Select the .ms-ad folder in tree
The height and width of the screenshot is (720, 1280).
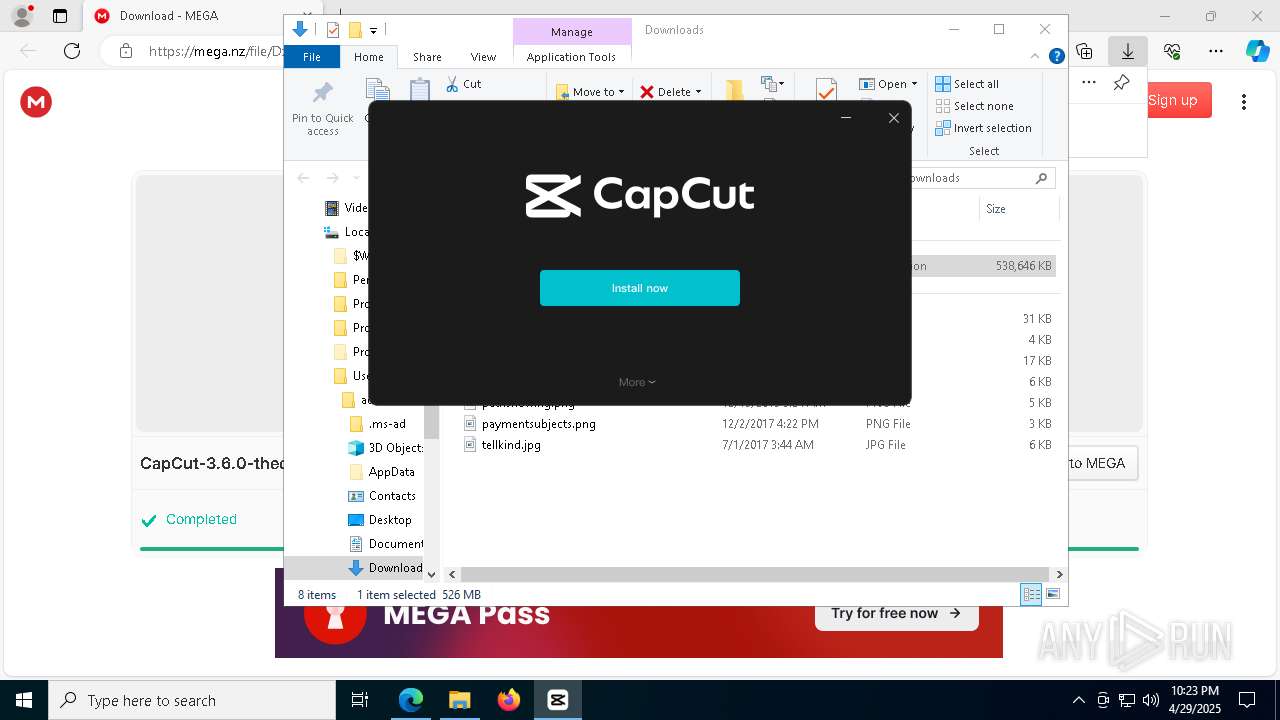point(386,424)
